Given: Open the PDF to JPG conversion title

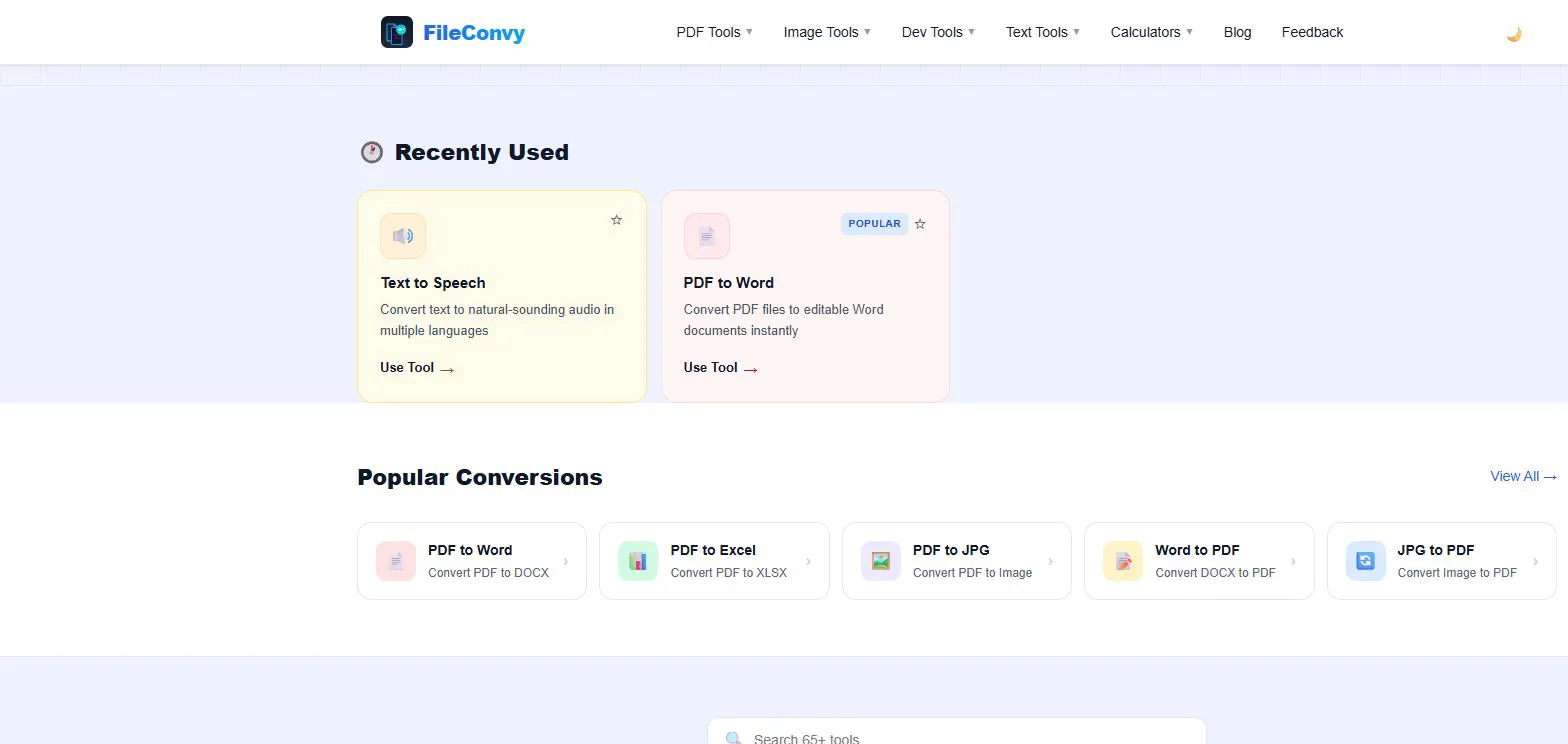Looking at the screenshot, I should coord(951,550).
